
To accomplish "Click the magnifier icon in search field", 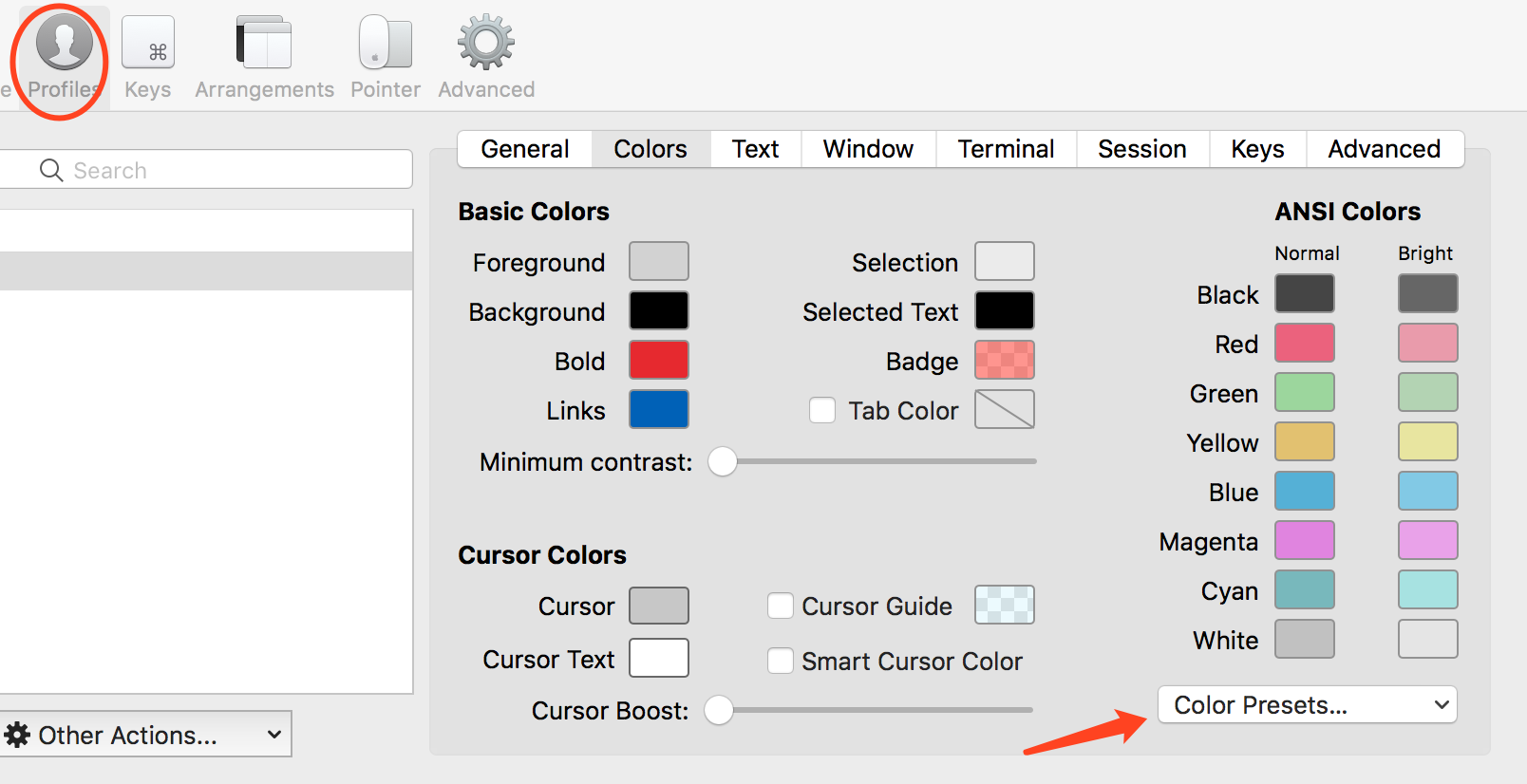I will pos(51,170).
